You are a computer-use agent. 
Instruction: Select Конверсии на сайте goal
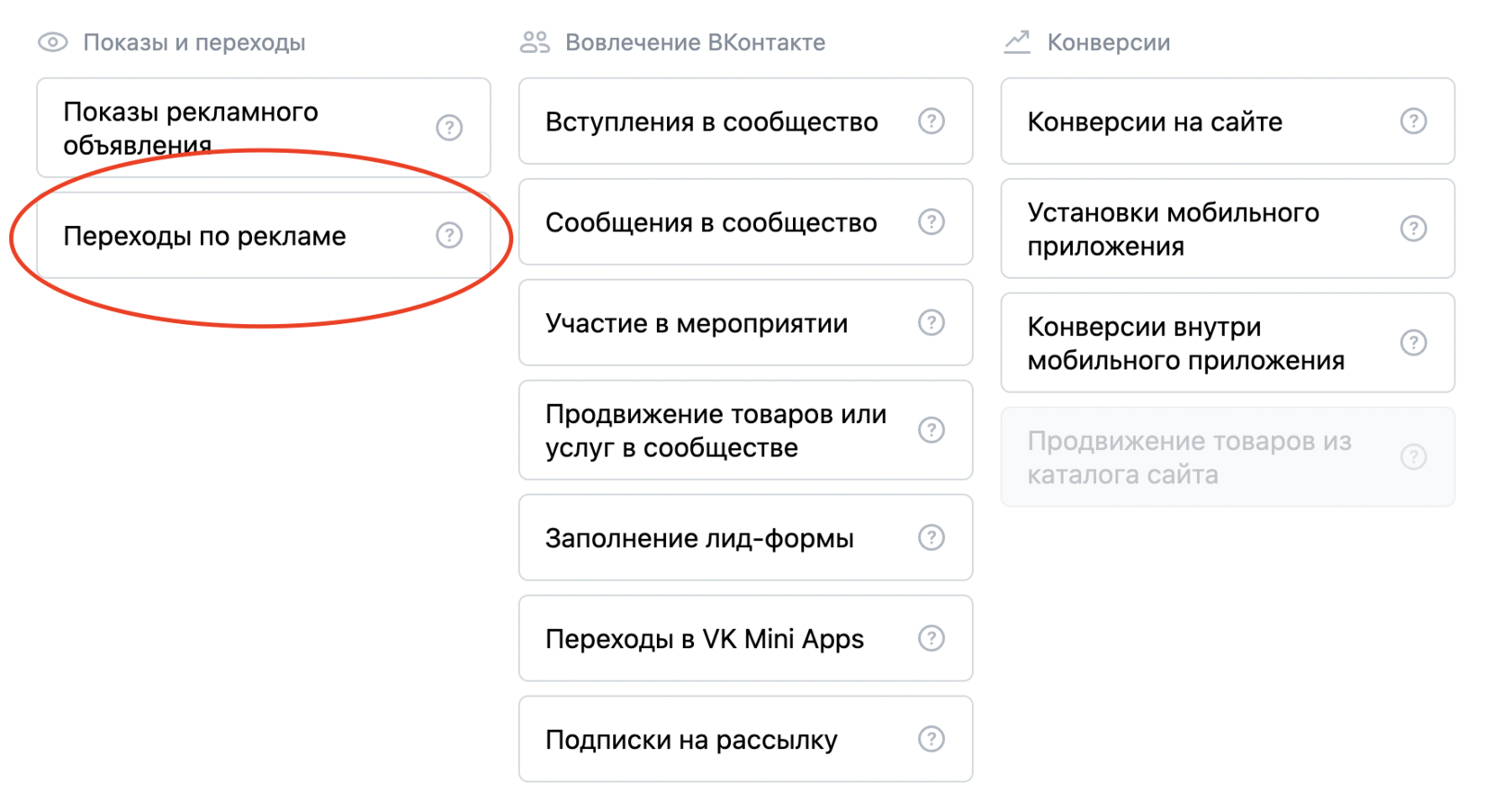click(1155, 121)
